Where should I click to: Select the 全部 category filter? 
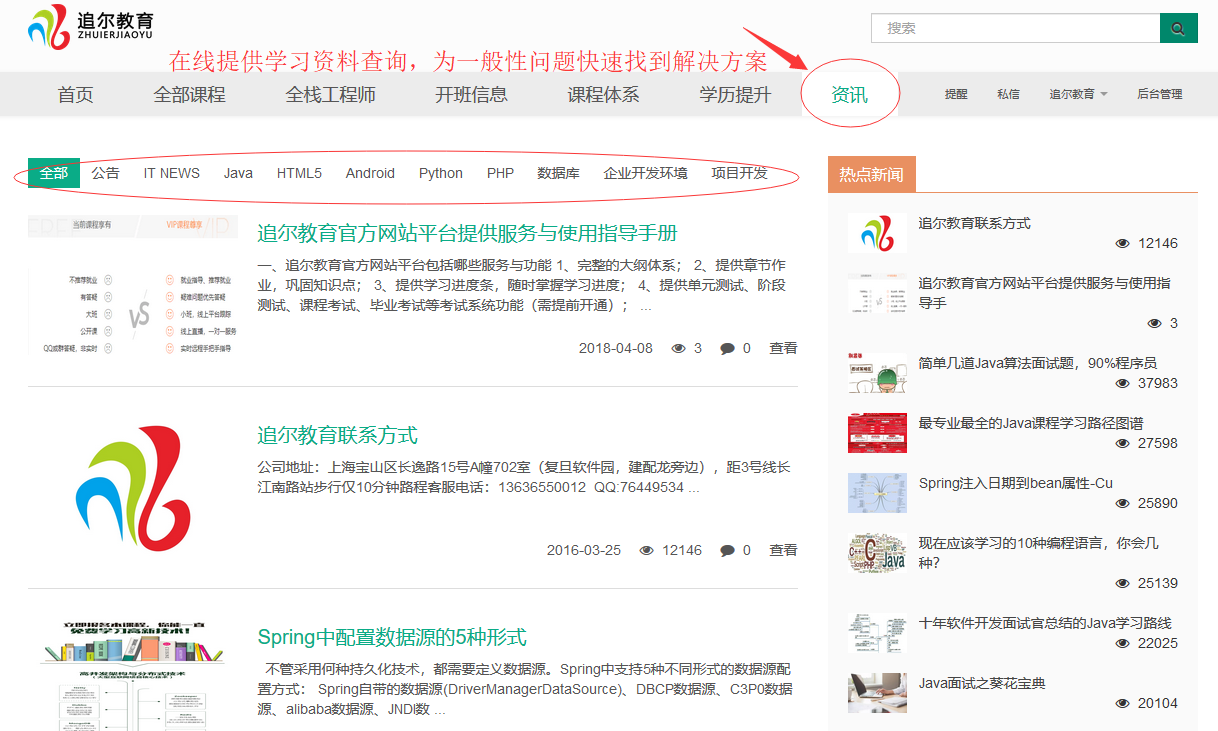point(54,173)
